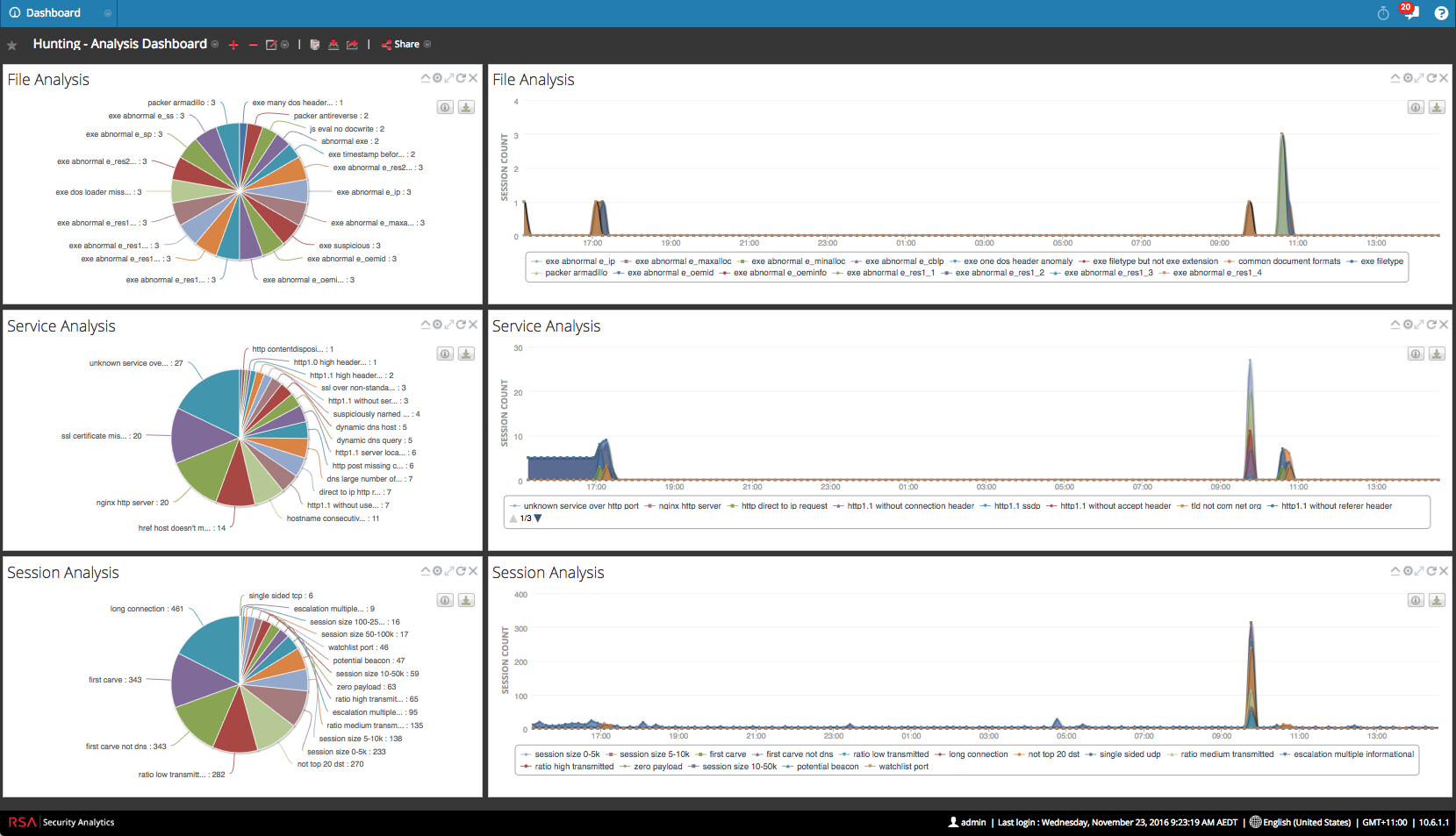Open the help question mark icon
Viewport: 1456px width, 836px height.
1441,13
